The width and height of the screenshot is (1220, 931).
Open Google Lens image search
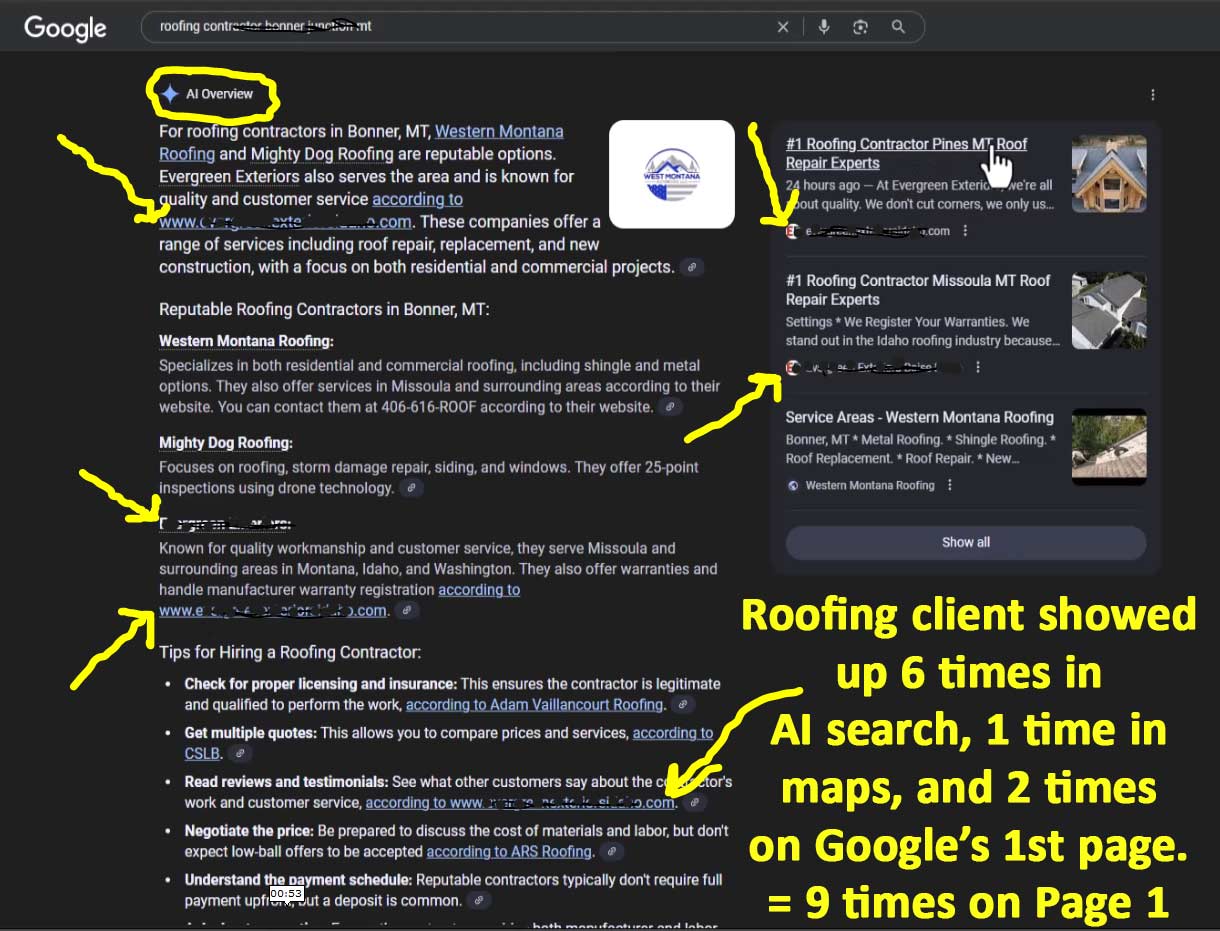[860, 27]
